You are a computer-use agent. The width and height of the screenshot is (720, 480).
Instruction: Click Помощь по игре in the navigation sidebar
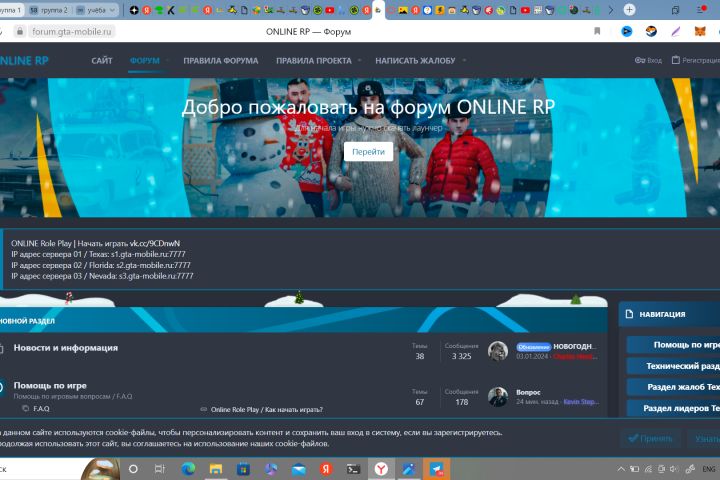click(673, 344)
